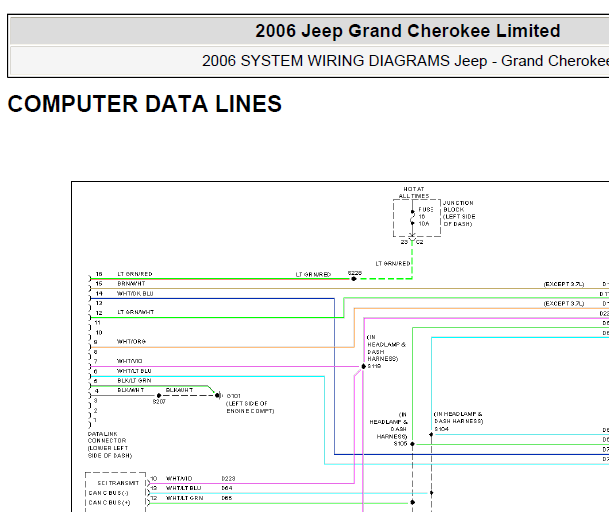
Task: Click the pin number 11 on data link connector
Action: [97, 322]
